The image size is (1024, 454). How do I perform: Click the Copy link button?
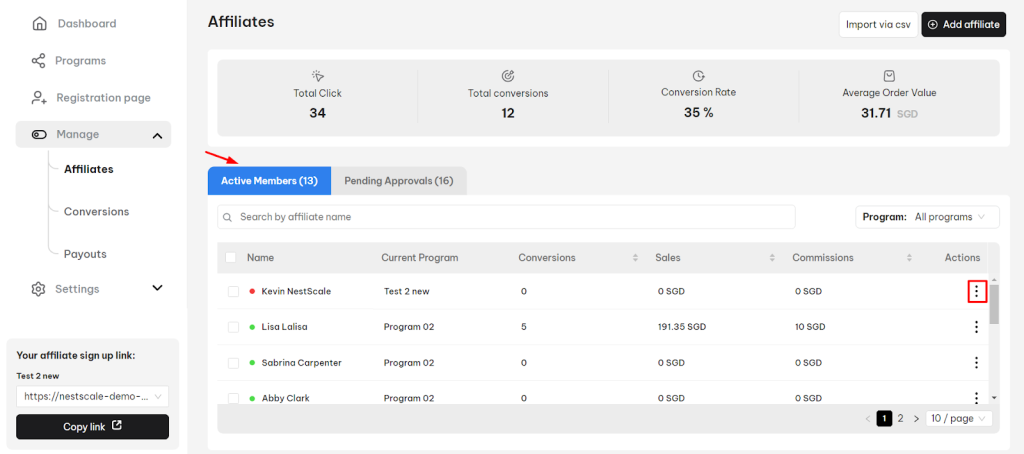(x=92, y=427)
